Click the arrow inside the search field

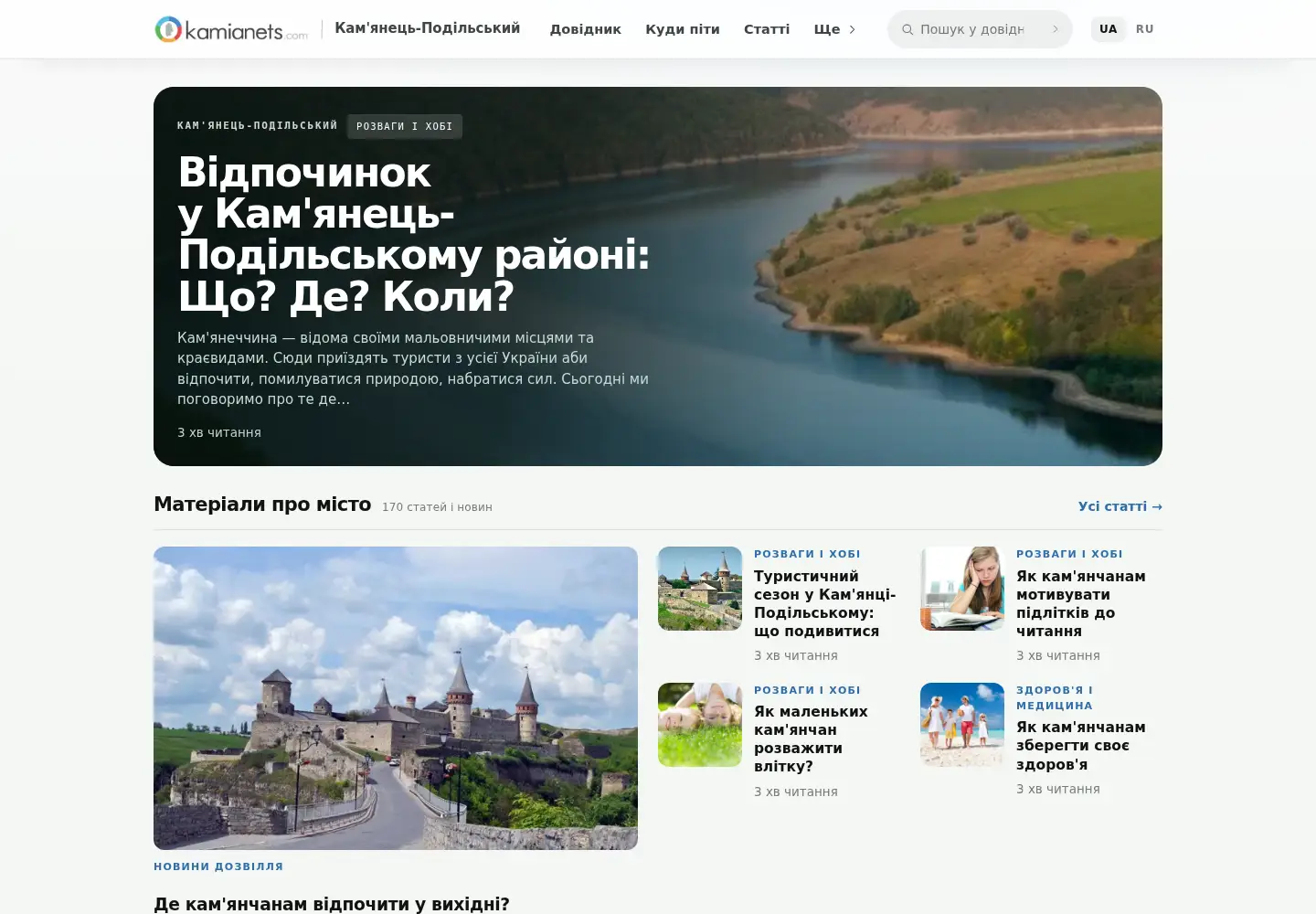1055,29
